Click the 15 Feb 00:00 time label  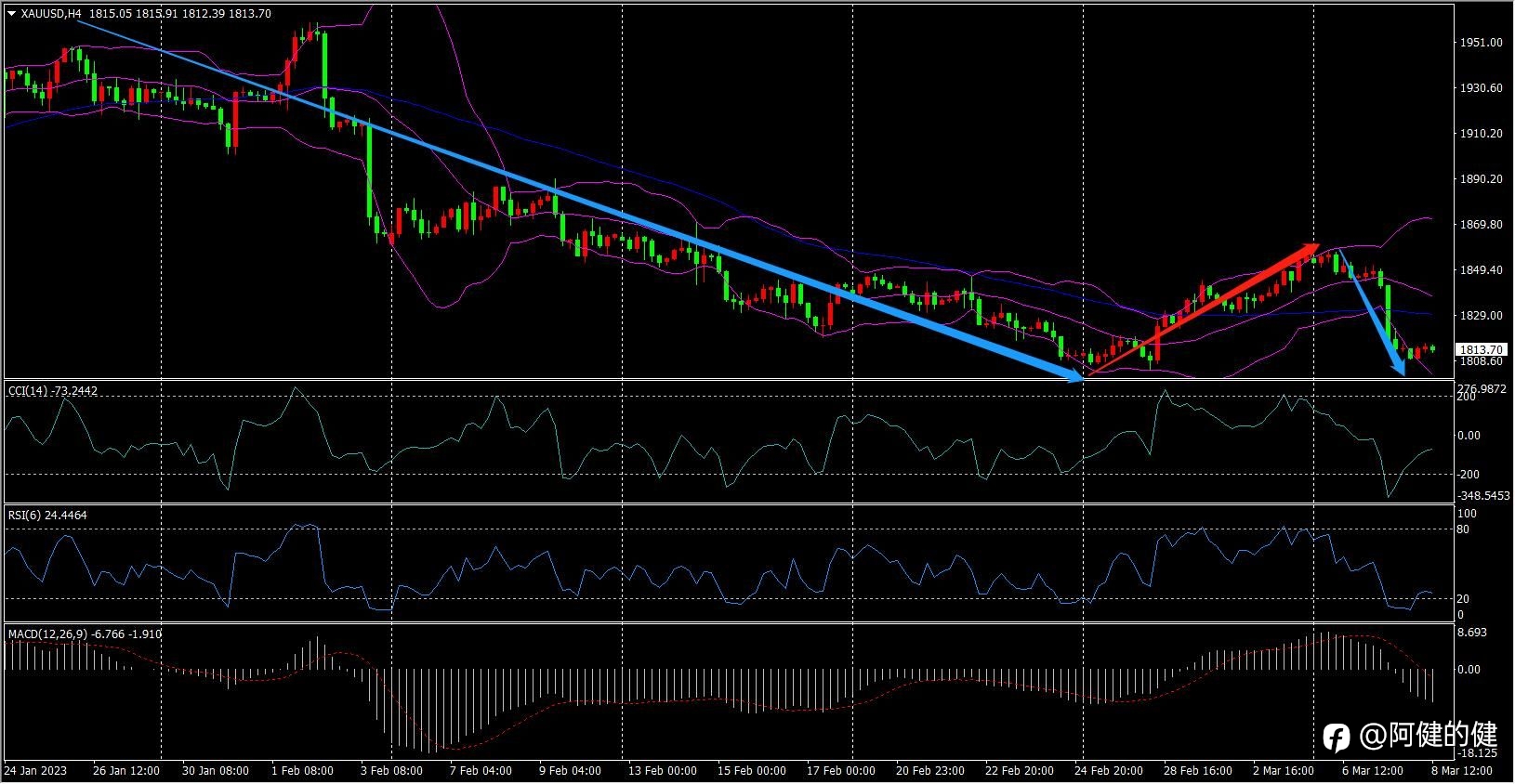pyautogui.click(x=752, y=771)
